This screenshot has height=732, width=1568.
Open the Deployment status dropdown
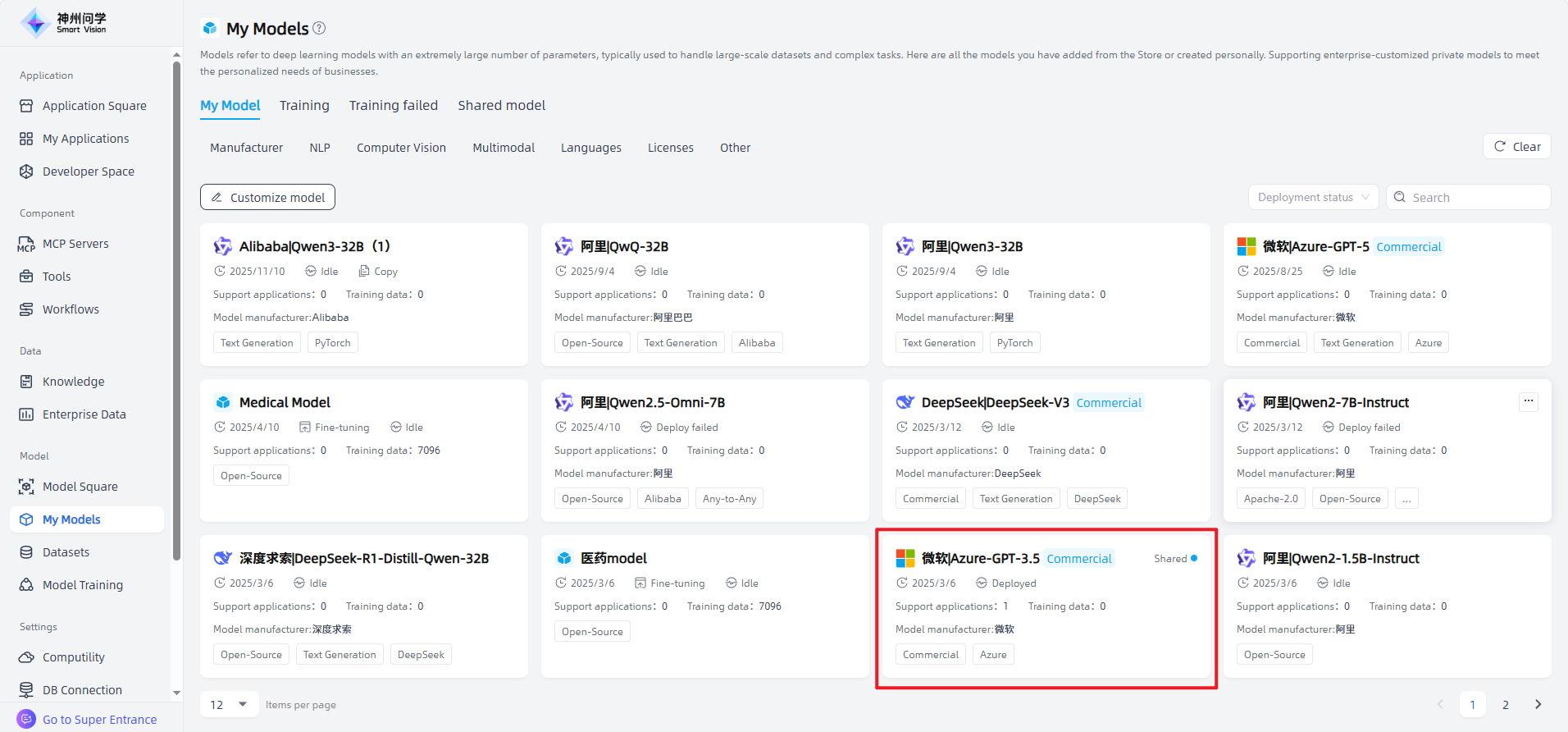[x=1313, y=197]
